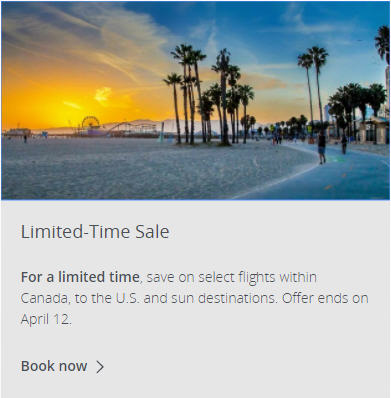
Task: Click the 'April 12' offer end date
Action: click(x=46, y=319)
